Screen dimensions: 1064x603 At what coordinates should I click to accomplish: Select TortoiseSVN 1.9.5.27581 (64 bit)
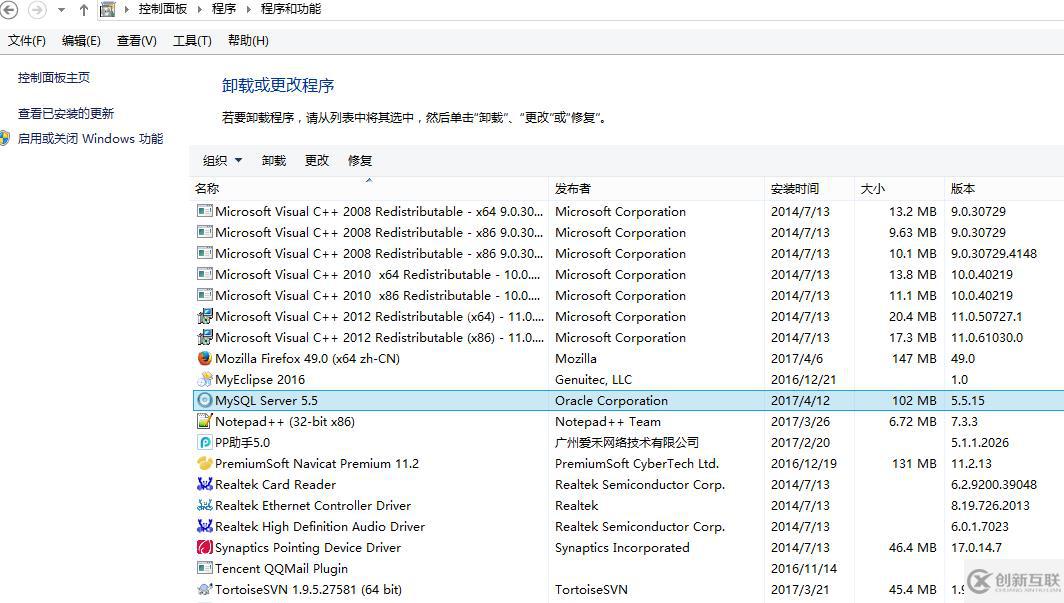click(x=308, y=589)
